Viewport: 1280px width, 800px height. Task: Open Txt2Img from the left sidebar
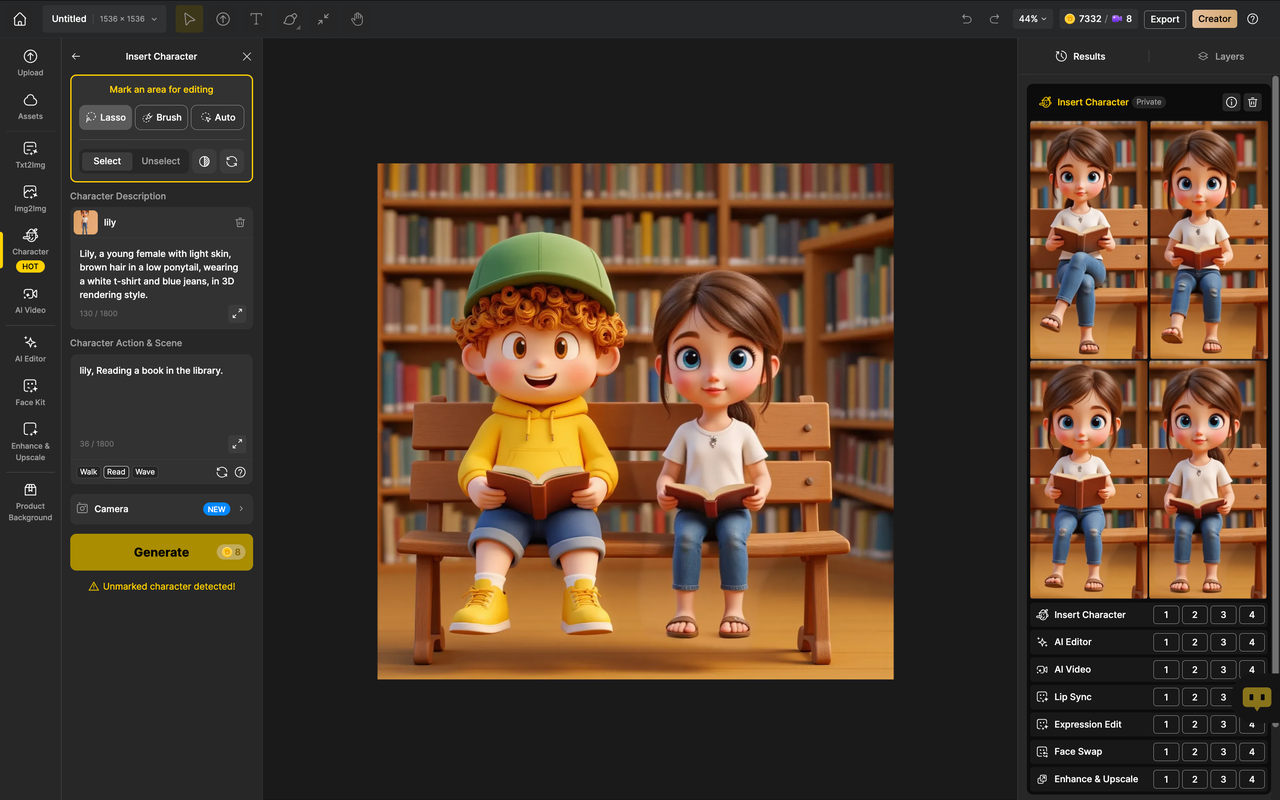(30, 155)
